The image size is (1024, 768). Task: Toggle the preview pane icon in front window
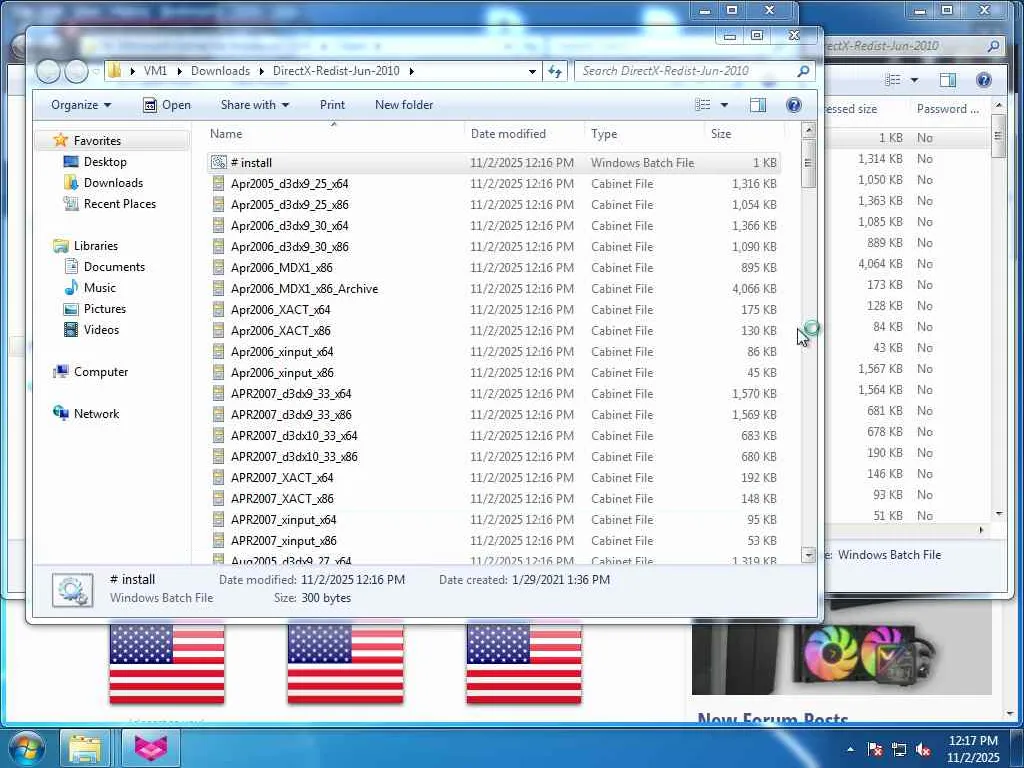(758, 104)
